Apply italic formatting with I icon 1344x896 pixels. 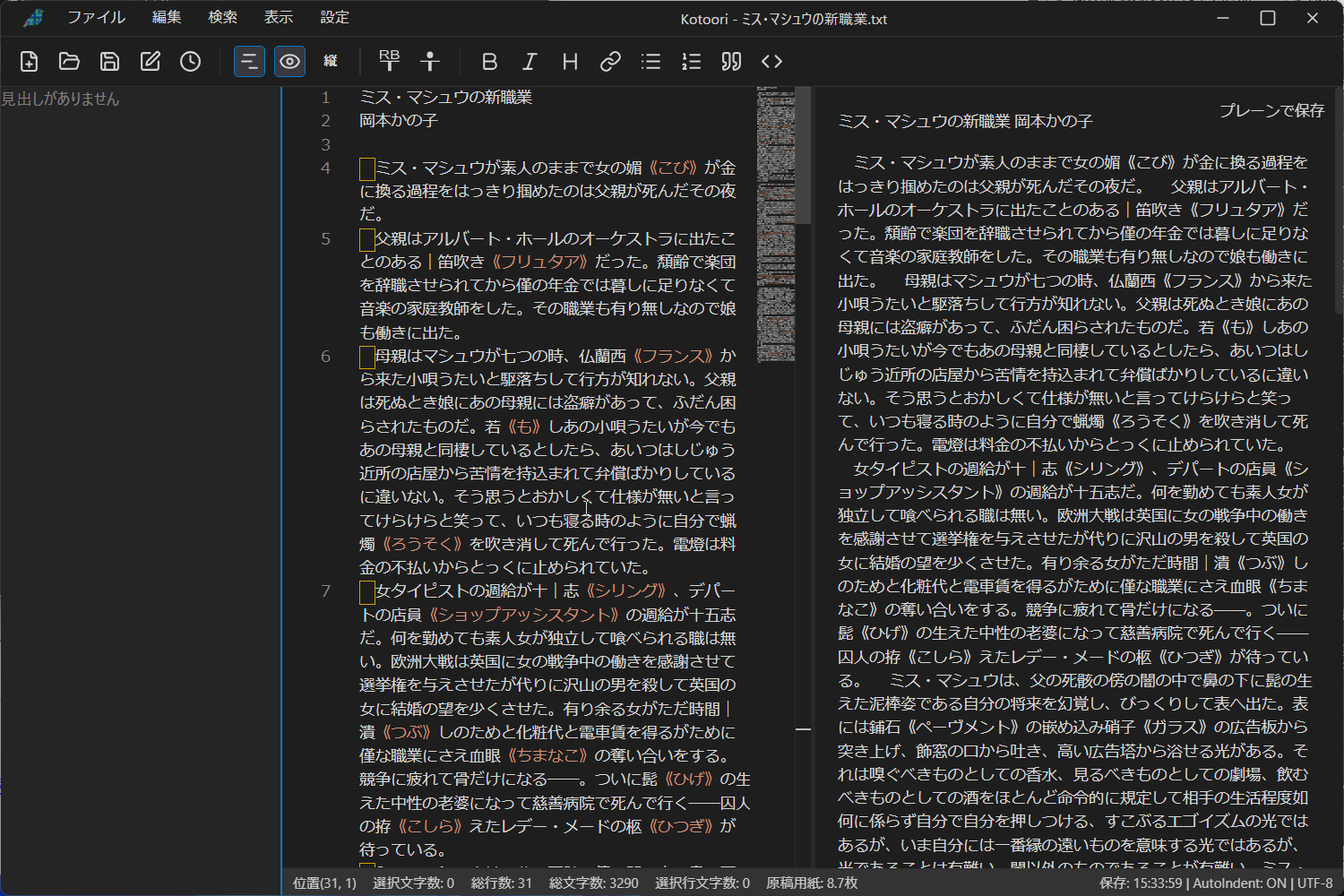530,62
